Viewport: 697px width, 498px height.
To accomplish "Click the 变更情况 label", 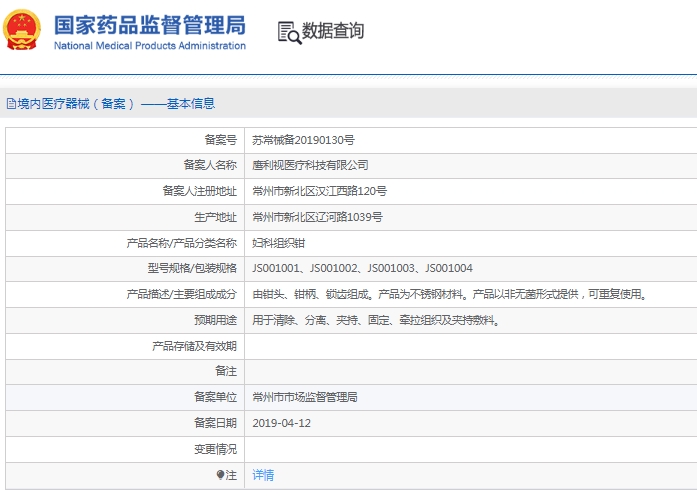I will click(216, 449).
